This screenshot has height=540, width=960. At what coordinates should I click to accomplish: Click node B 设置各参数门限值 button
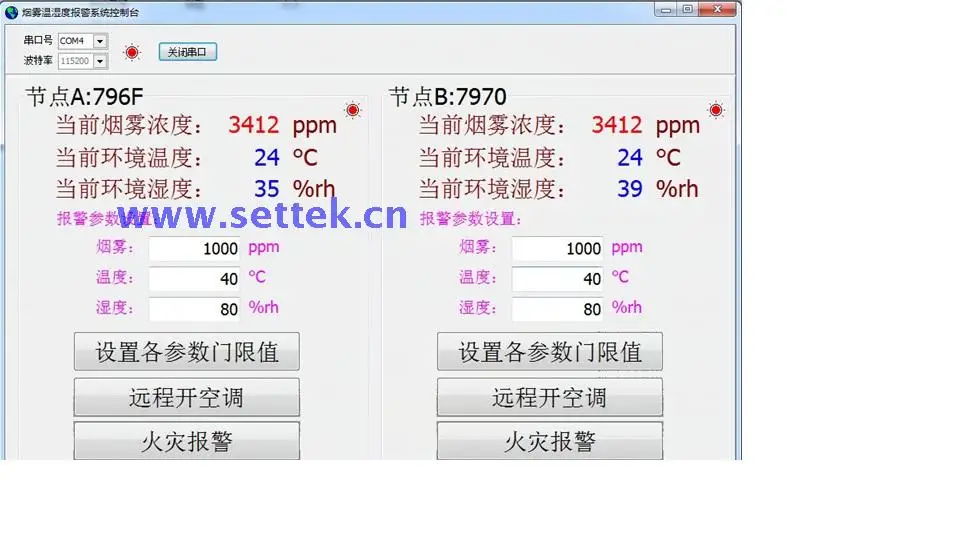pyautogui.click(x=550, y=351)
